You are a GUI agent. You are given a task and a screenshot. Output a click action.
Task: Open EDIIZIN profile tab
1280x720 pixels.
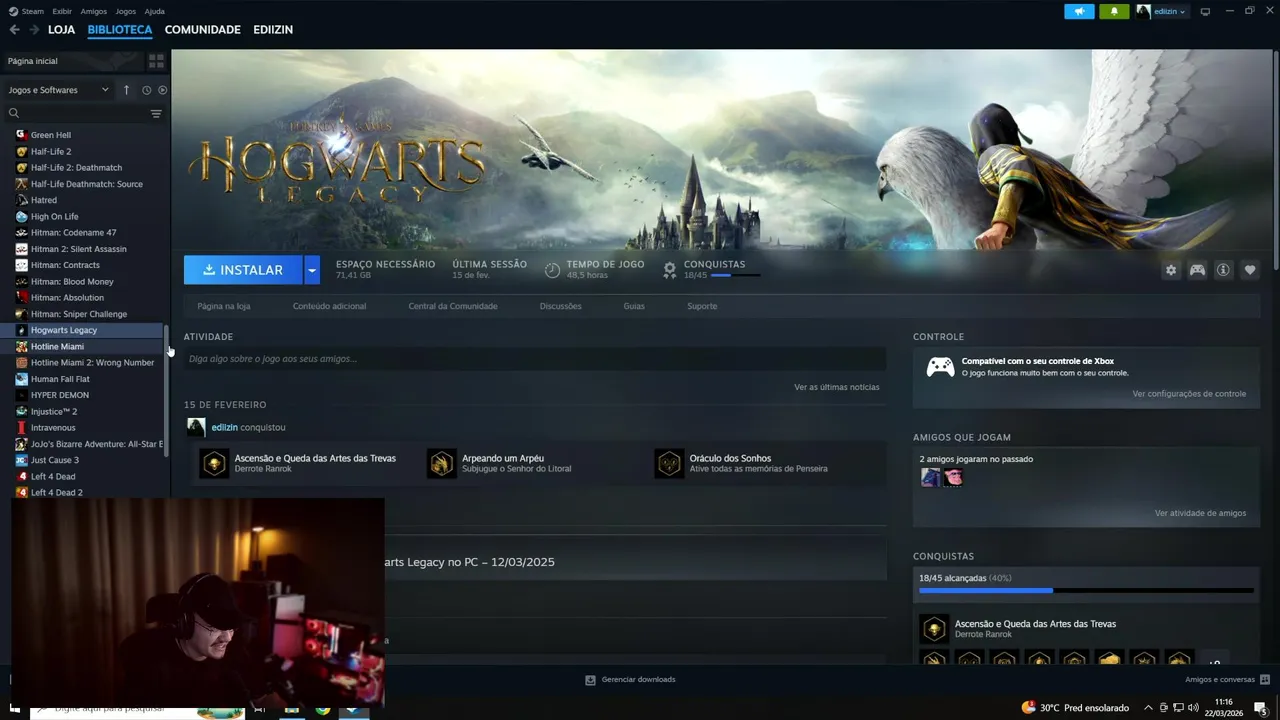pos(273,30)
